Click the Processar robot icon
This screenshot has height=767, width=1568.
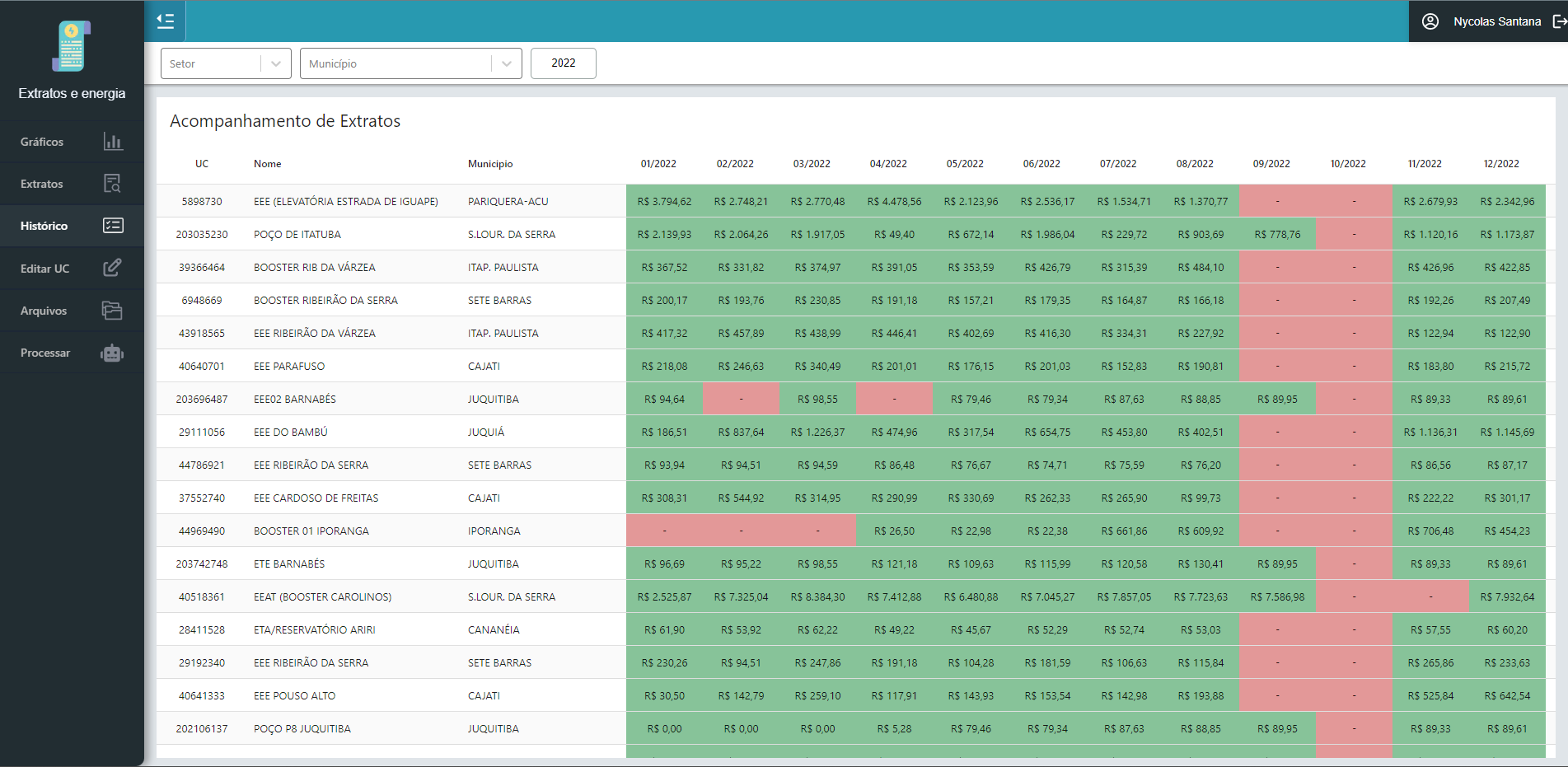113,353
